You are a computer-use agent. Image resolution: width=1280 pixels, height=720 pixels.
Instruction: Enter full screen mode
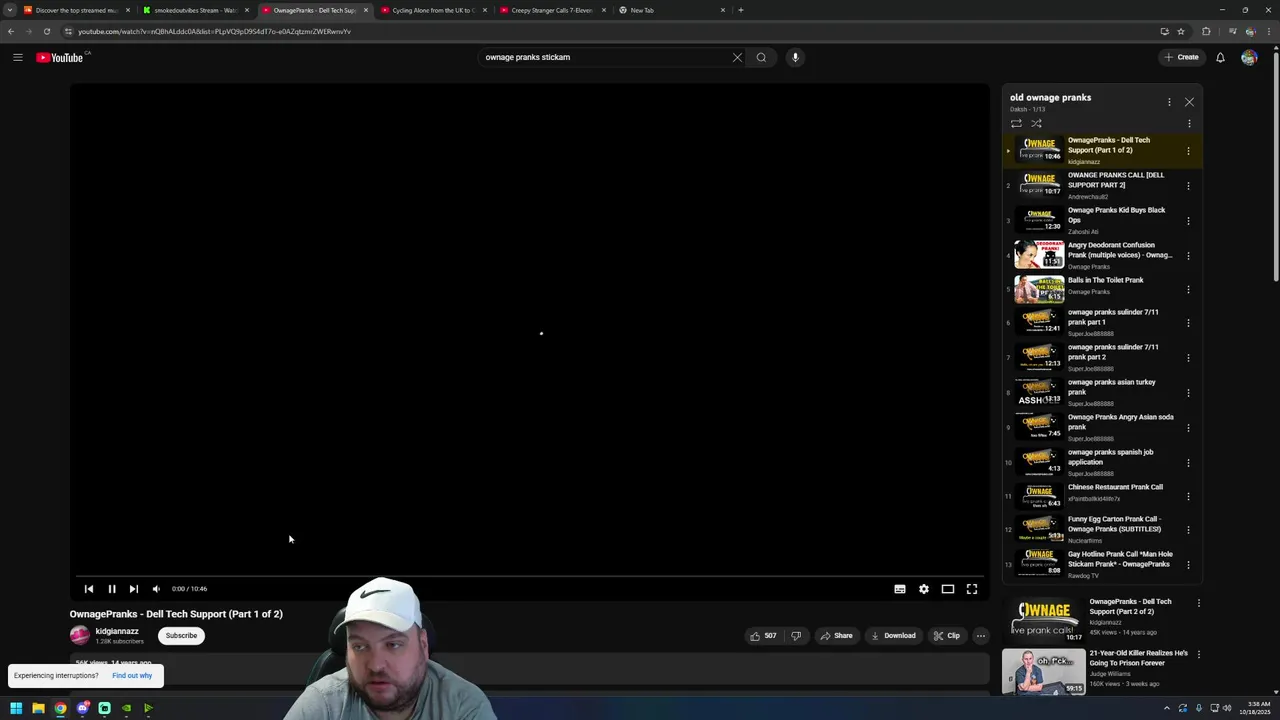(971, 589)
